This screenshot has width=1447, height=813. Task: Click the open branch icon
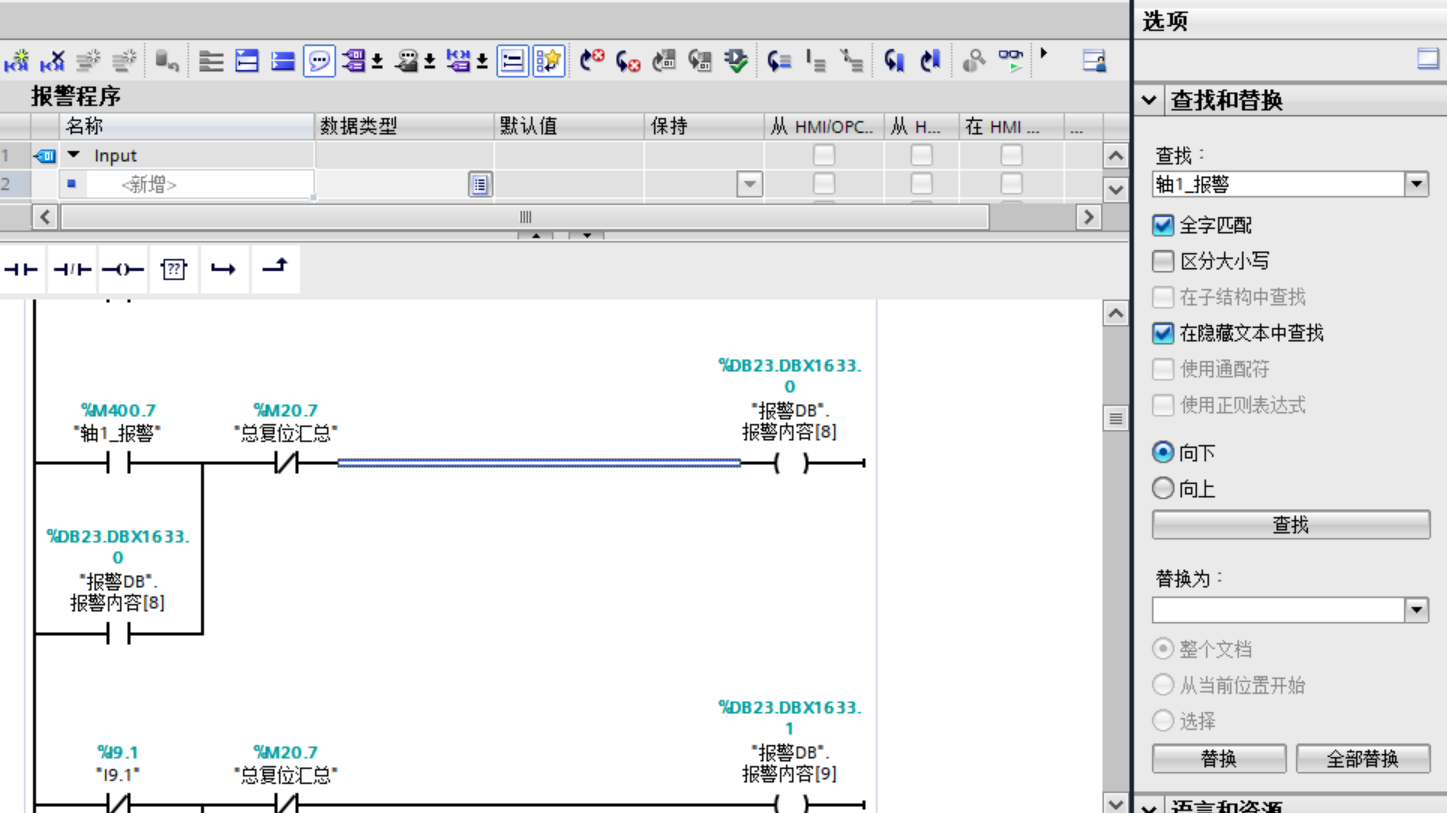pyautogui.click(x=224, y=269)
